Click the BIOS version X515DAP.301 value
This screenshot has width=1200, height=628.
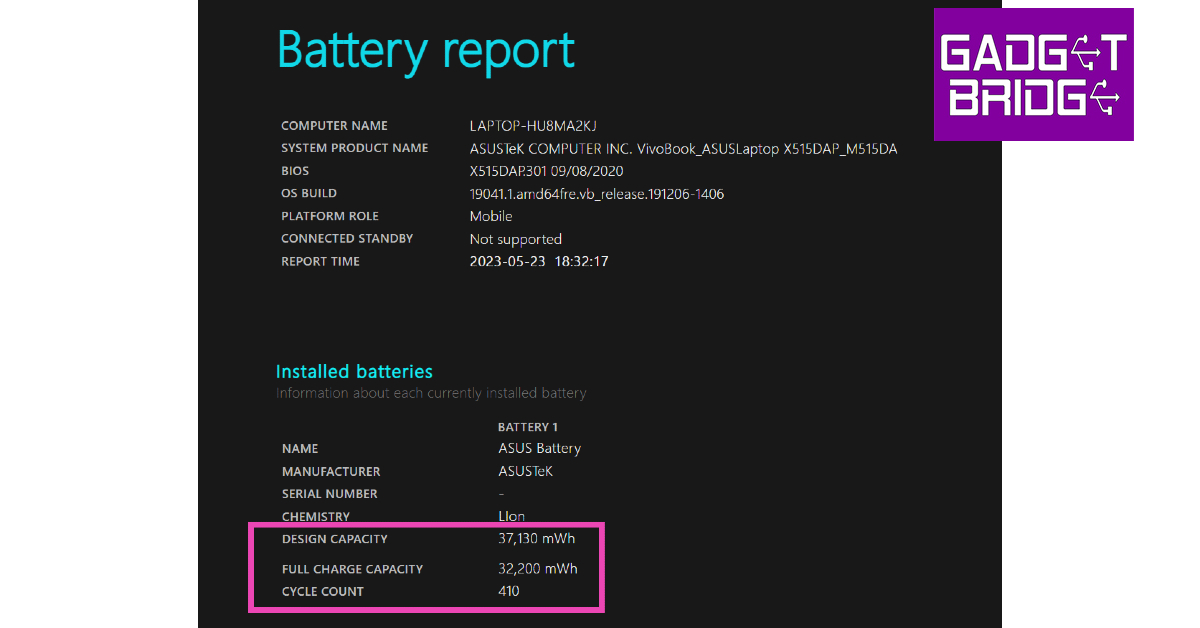545,171
